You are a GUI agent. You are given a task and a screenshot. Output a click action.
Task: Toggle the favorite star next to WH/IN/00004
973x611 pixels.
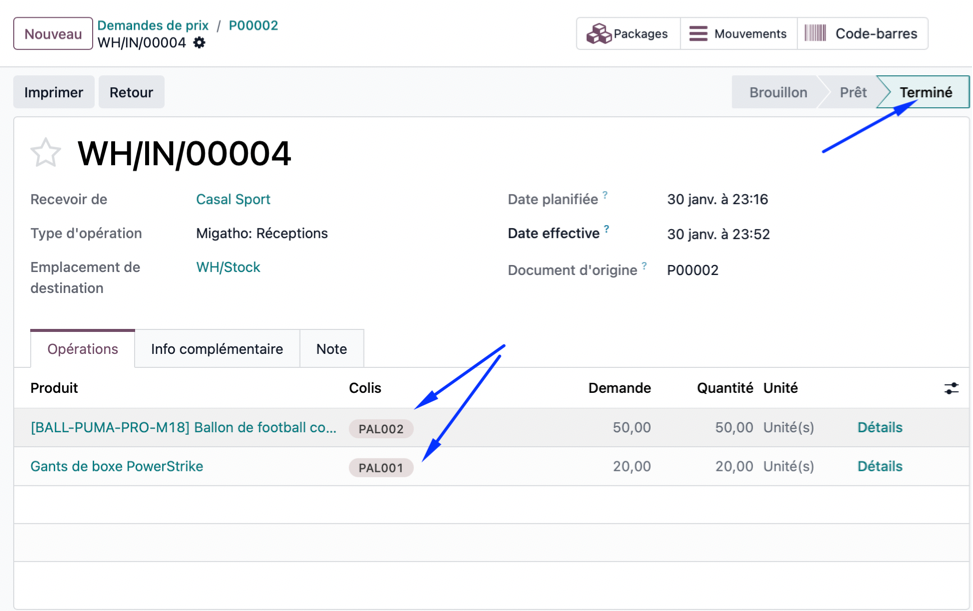click(46, 153)
